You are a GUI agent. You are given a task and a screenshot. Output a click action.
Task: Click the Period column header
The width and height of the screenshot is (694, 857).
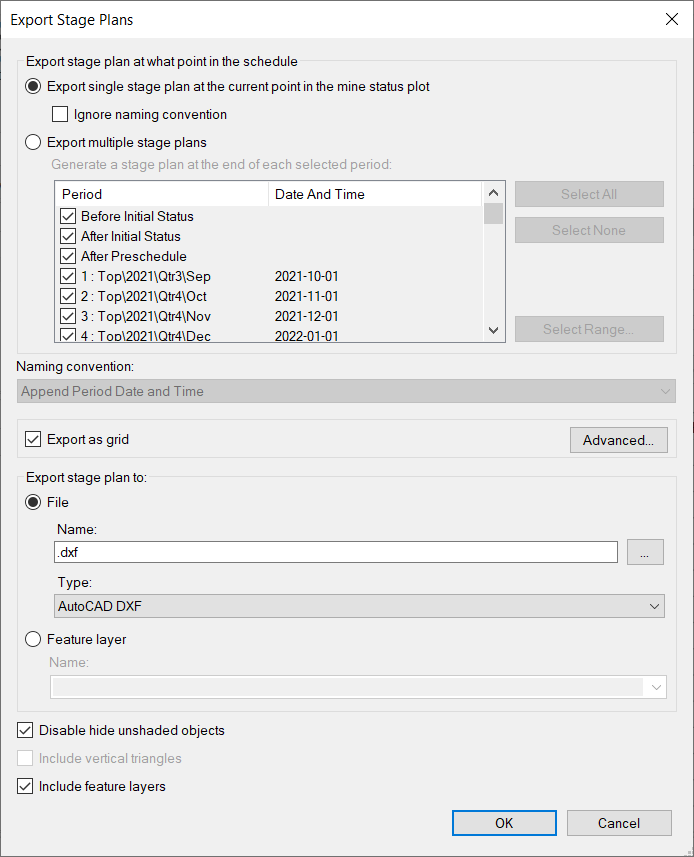[x=162, y=194]
